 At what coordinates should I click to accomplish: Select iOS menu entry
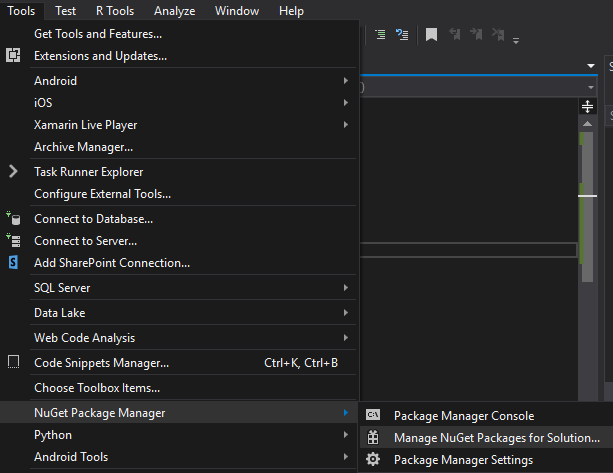click(x=179, y=102)
